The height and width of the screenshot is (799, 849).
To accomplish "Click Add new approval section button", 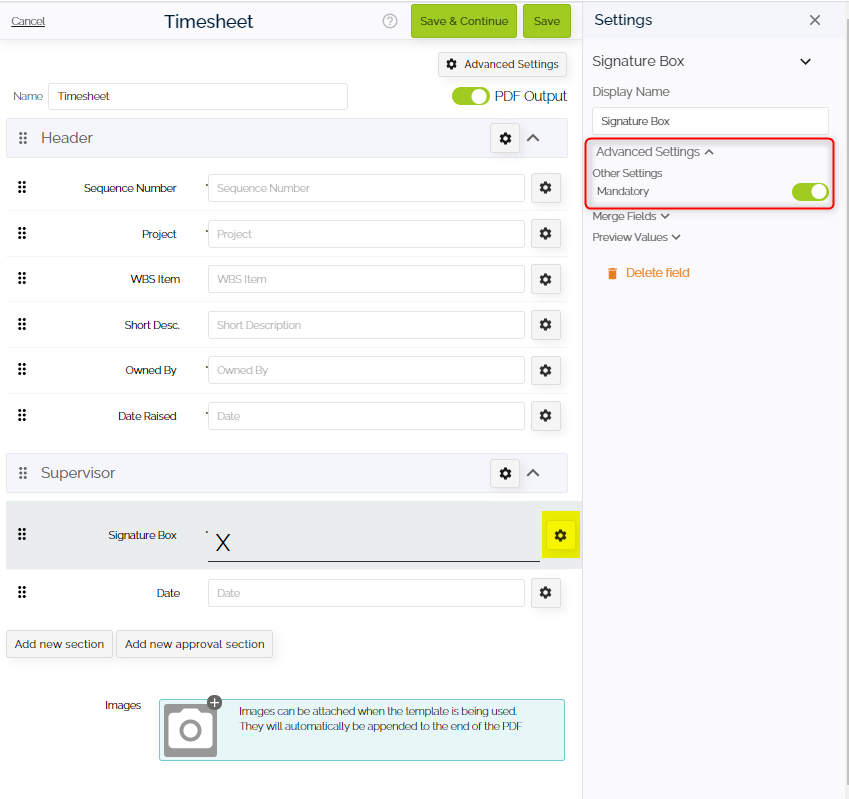I will 194,644.
